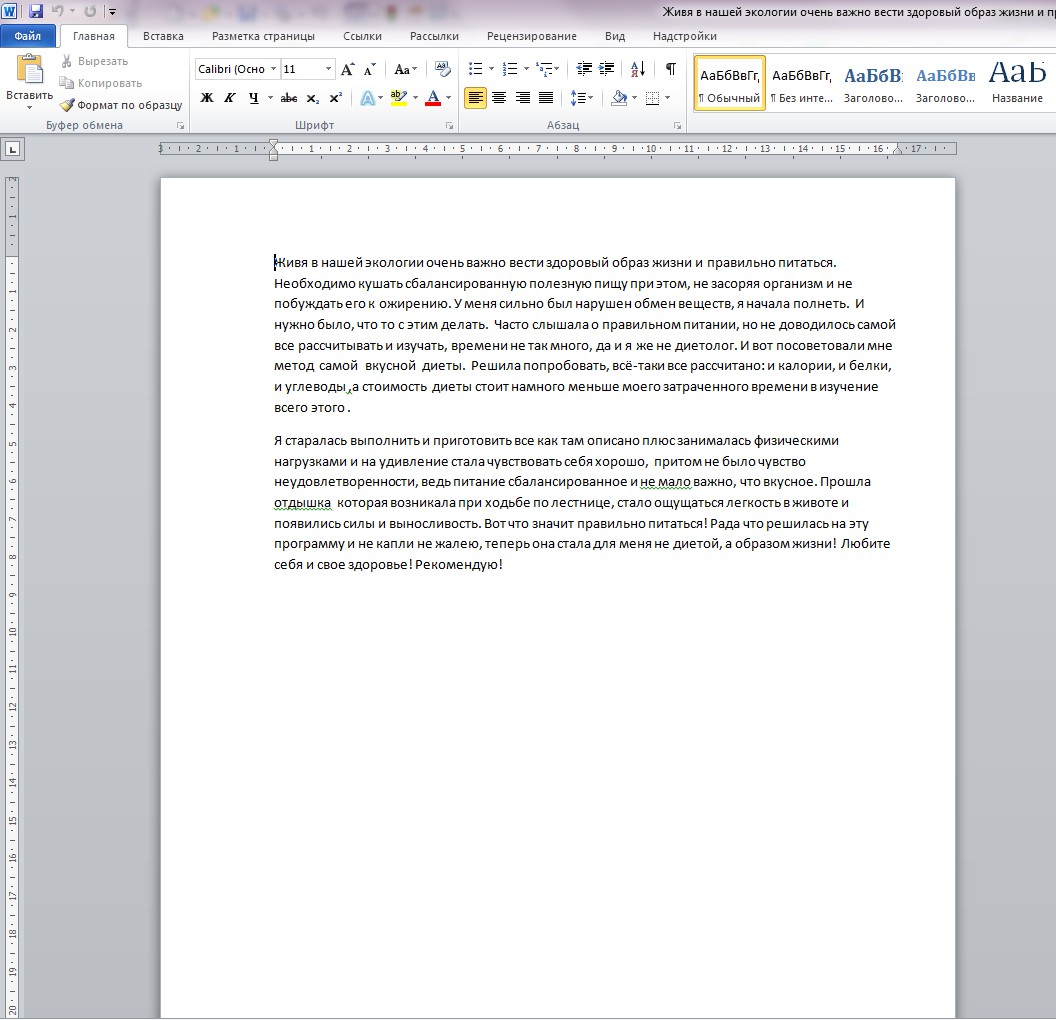The width and height of the screenshot is (1056, 1020).
Task: Increase font size with the grow font icon
Action: (348, 69)
